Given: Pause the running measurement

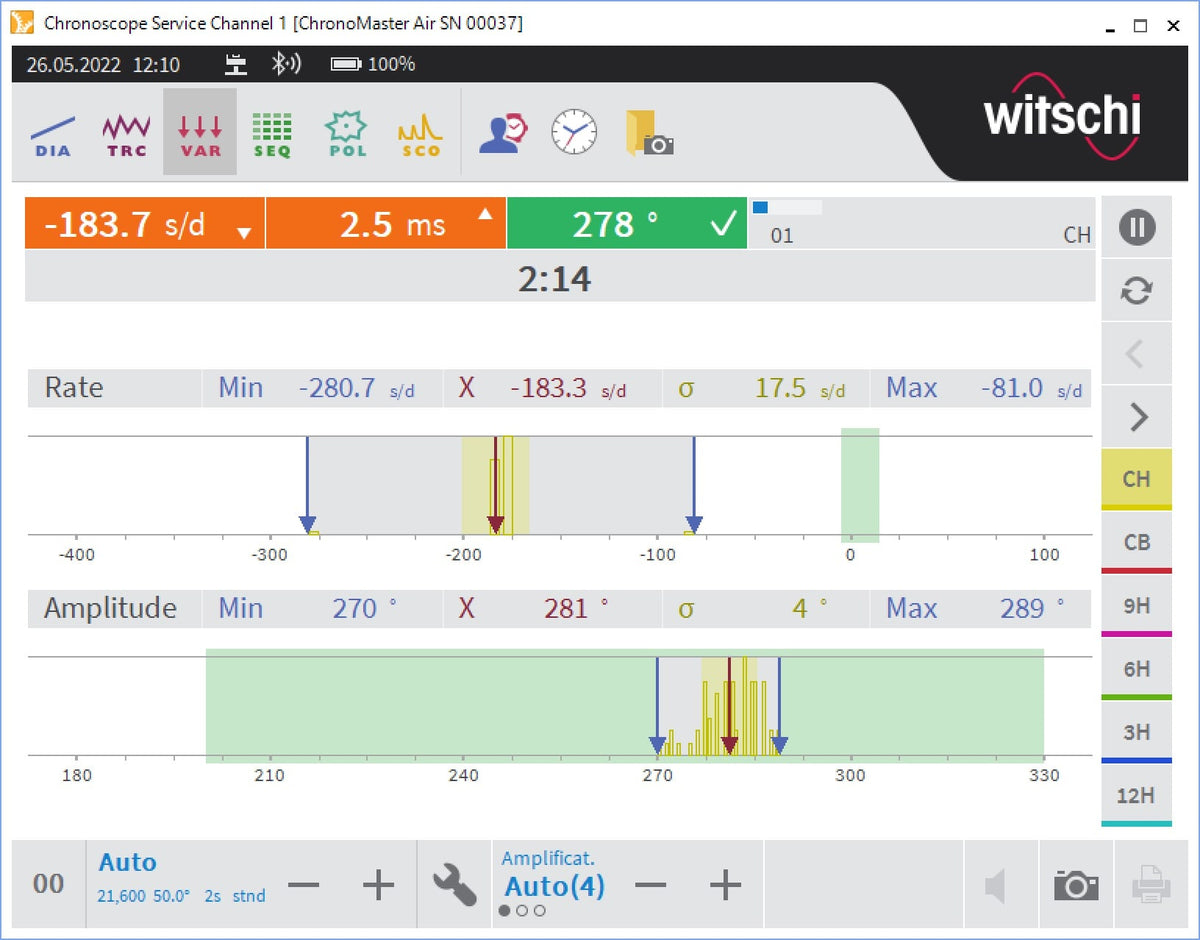Looking at the screenshot, I should 1136,228.
